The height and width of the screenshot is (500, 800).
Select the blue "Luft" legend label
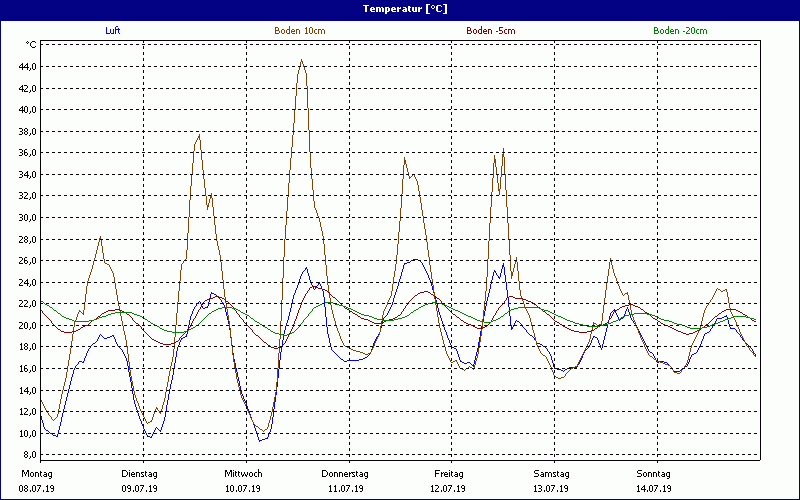click(x=113, y=31)
